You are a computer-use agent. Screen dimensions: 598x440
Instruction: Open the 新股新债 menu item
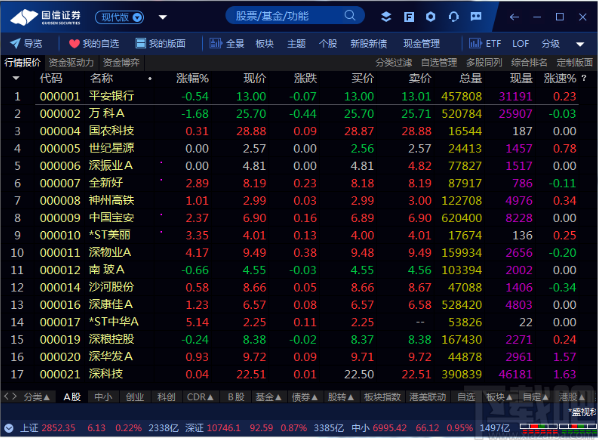coord(368,44)
